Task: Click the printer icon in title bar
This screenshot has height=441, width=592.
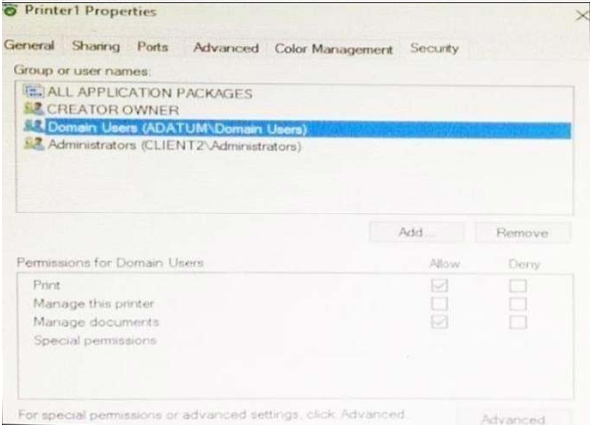Action: point(11,10)
